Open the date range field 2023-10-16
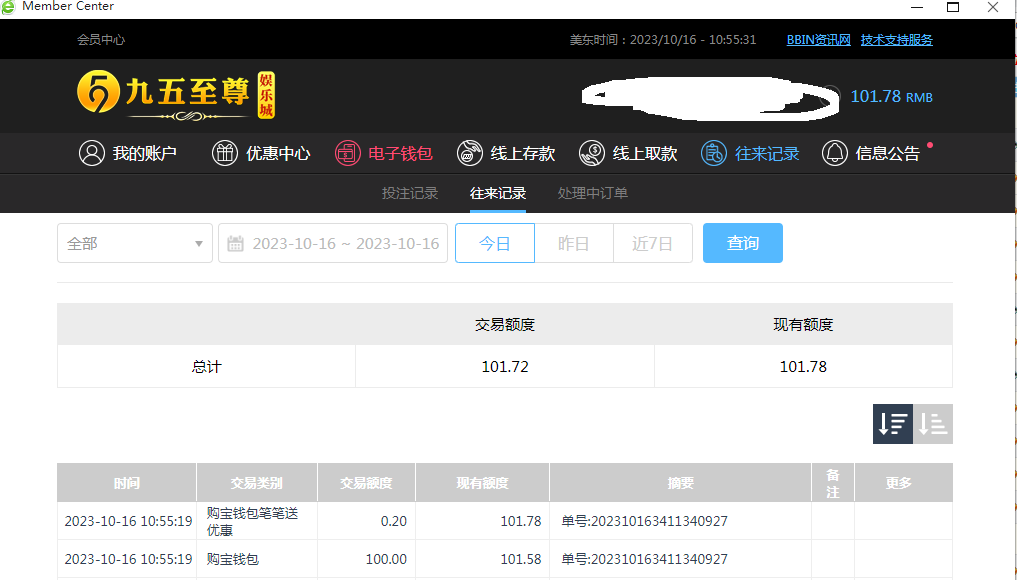 tap(333, 243)
